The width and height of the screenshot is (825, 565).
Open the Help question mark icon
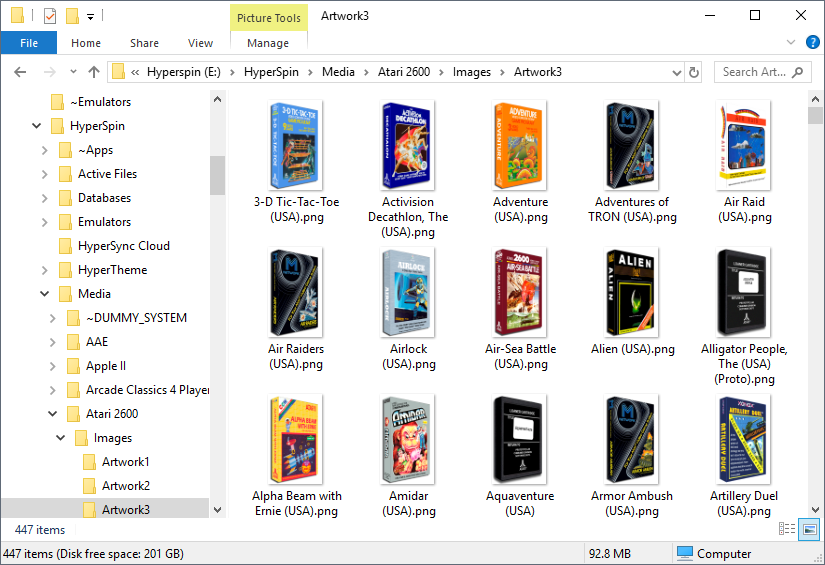(x=814, y=43)
